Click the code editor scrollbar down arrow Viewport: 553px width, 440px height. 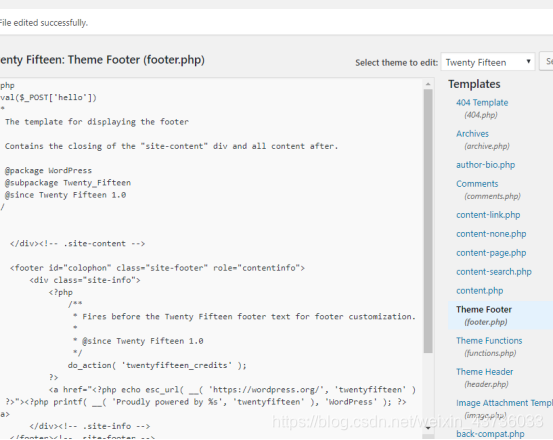pos(428,428)
